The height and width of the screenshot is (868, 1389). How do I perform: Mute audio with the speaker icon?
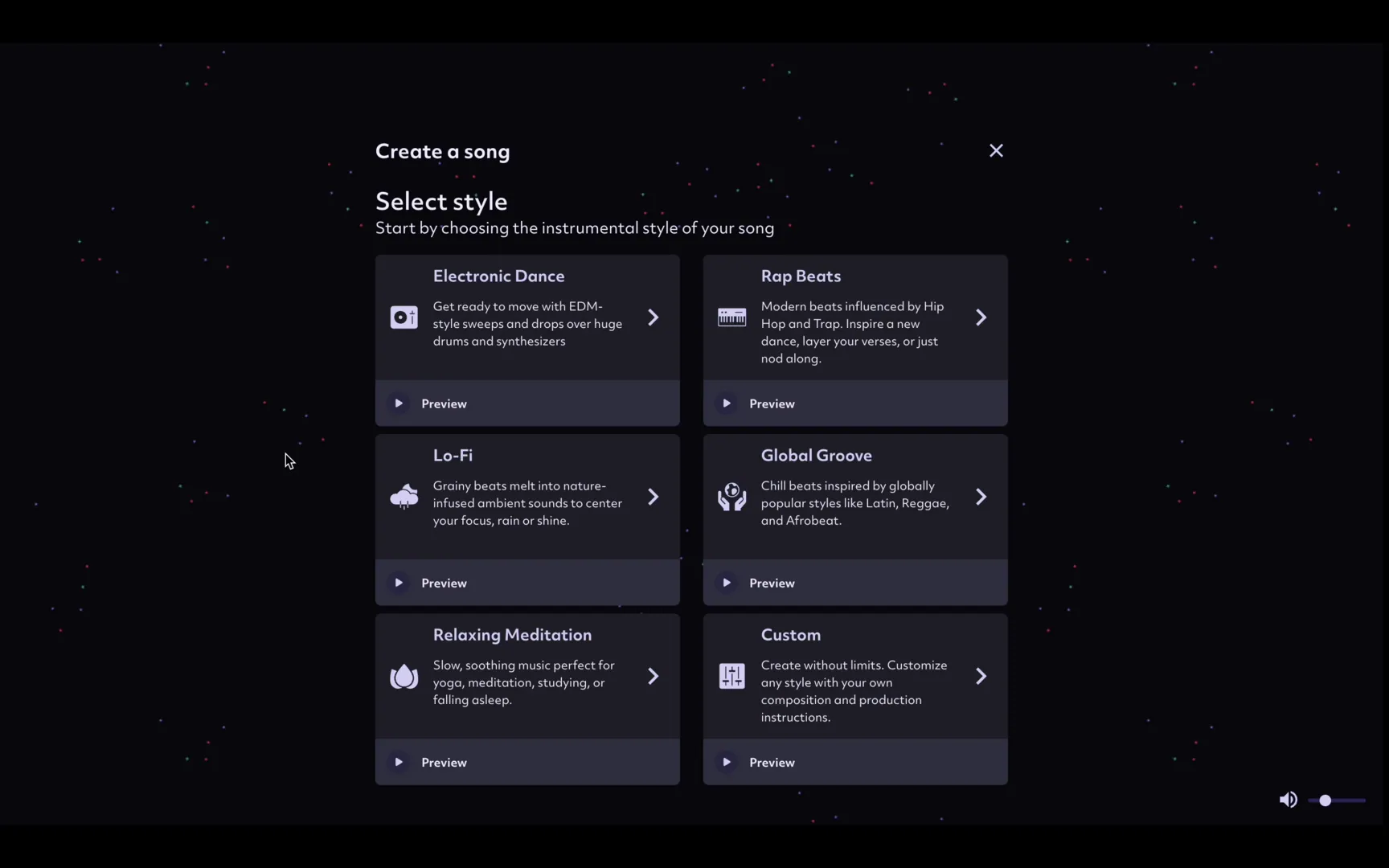tap(1288, 800)
